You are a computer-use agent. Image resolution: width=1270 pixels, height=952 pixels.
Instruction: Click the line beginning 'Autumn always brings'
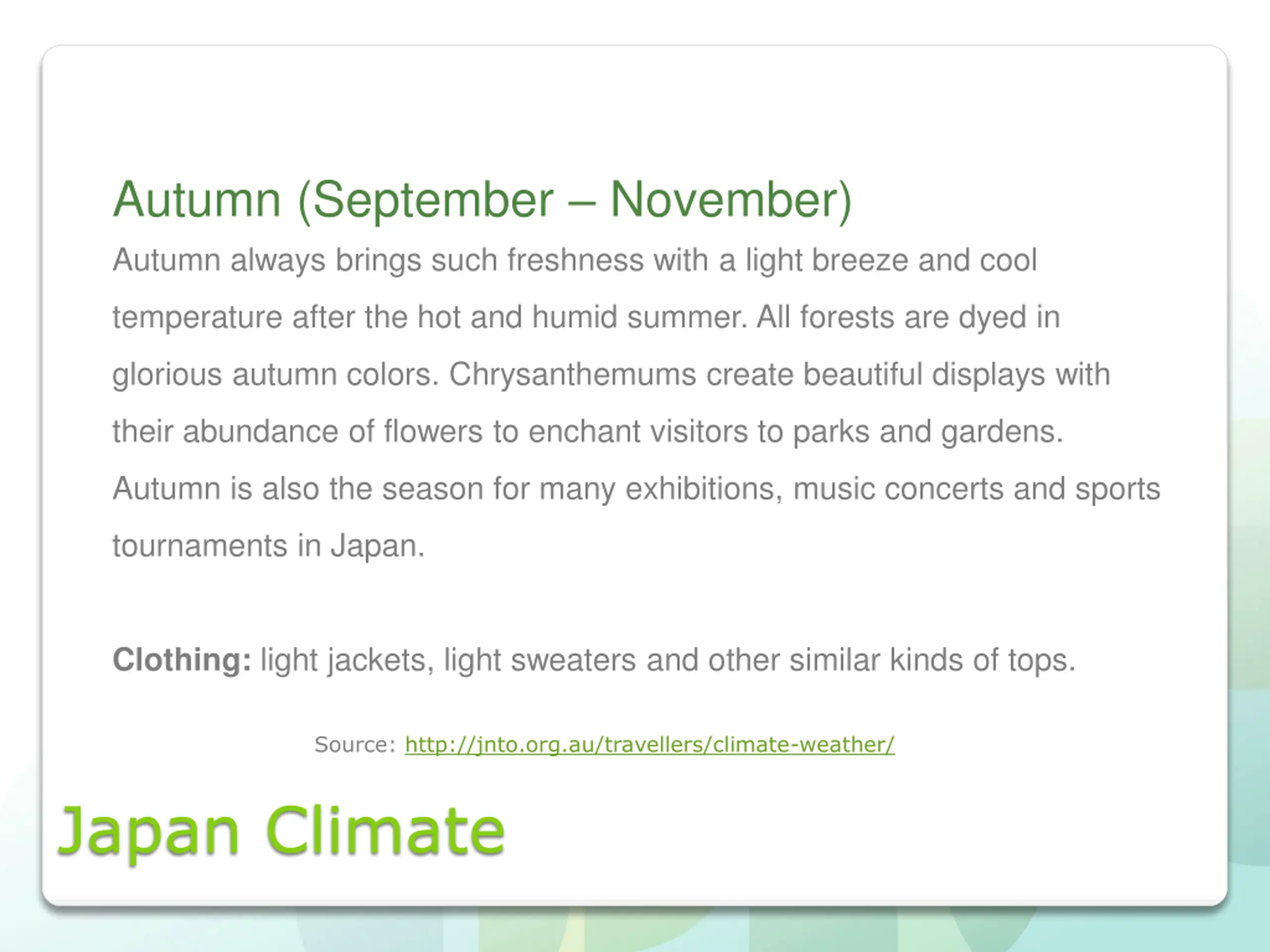[x=574, y=260]
